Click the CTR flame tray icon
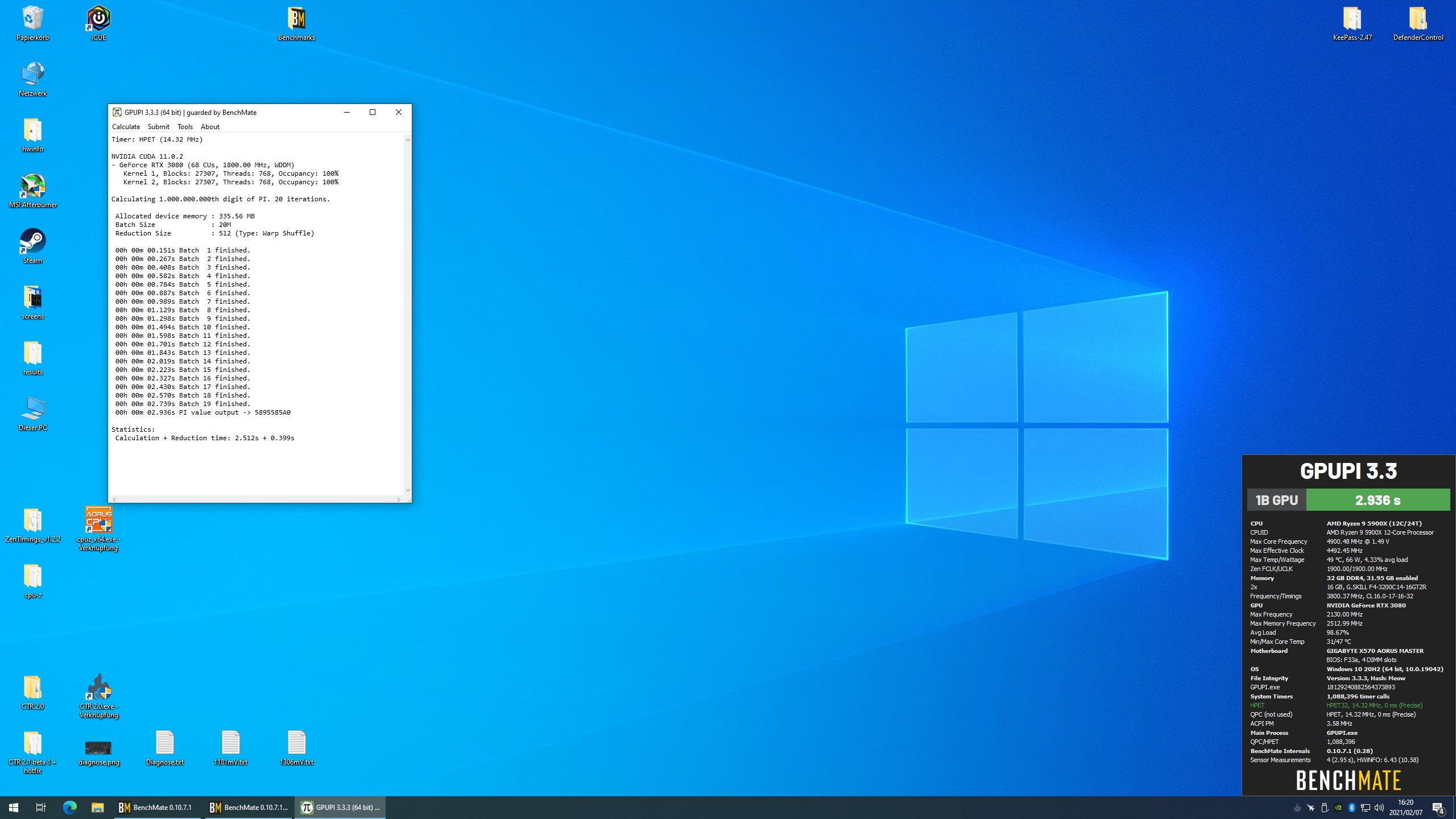Viewport: 1456px width, 819px height. point(1297,808)
